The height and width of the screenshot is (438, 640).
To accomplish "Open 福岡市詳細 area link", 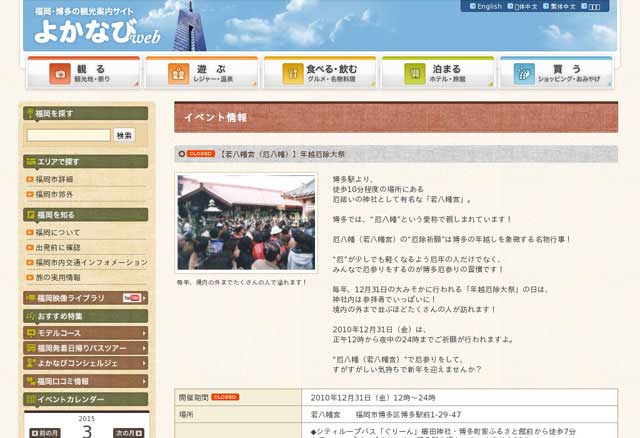I will coord(54,179).
